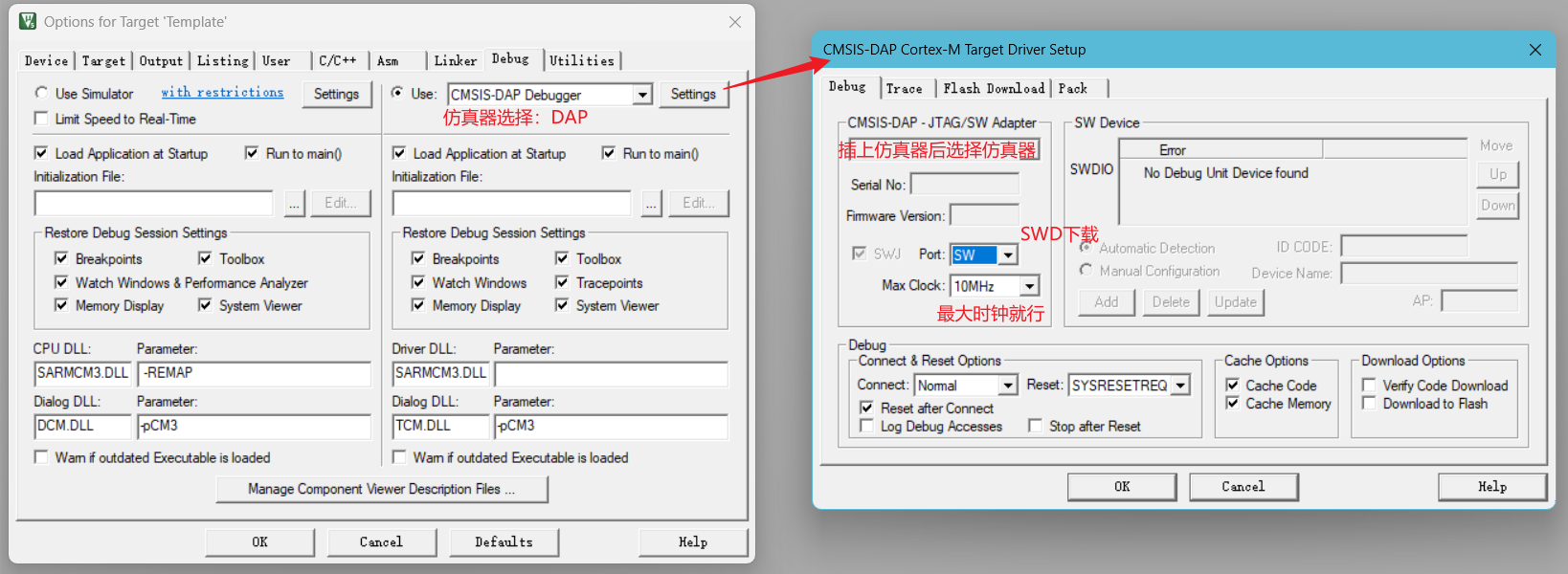
Task: Browse simulator initialization file with ... button
Action: (295, 203)
